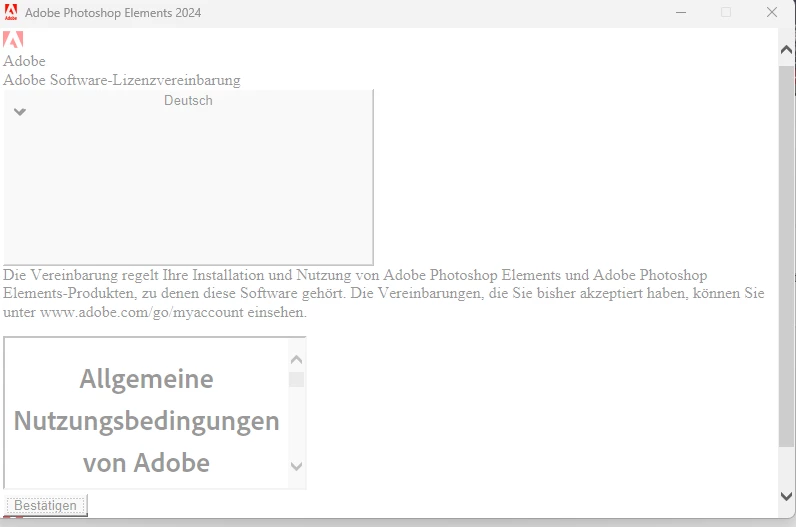Click the Adobe logo below title bar
This screenshot has height=527, width=796.
point(13,40)
